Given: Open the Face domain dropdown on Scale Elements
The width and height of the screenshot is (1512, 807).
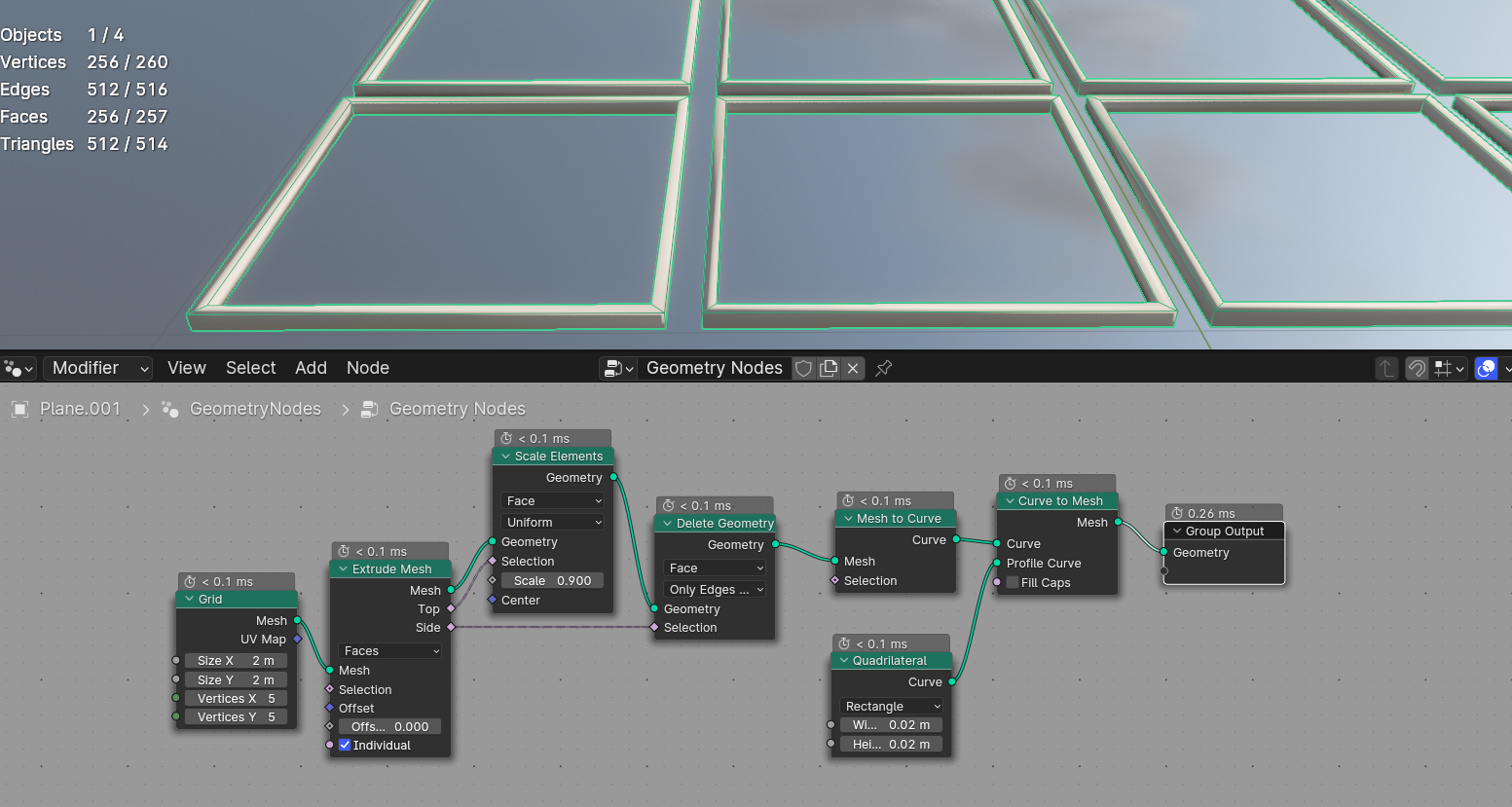Looking at the screenshot, I should 553,501.
